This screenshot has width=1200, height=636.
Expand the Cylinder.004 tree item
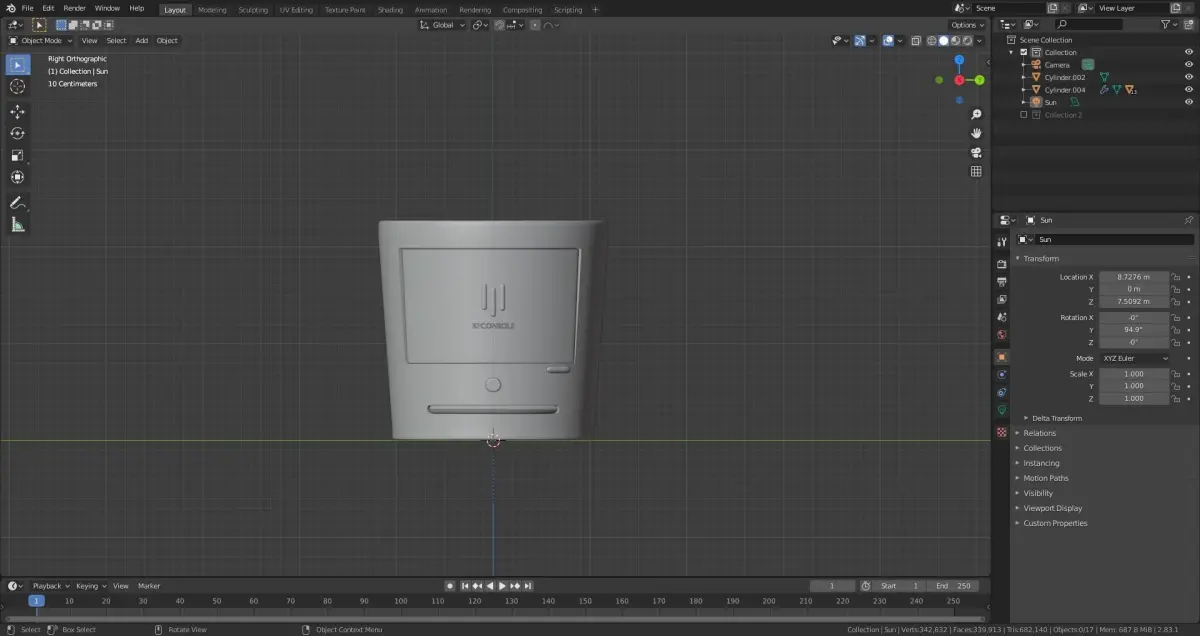coord(1024,90)
